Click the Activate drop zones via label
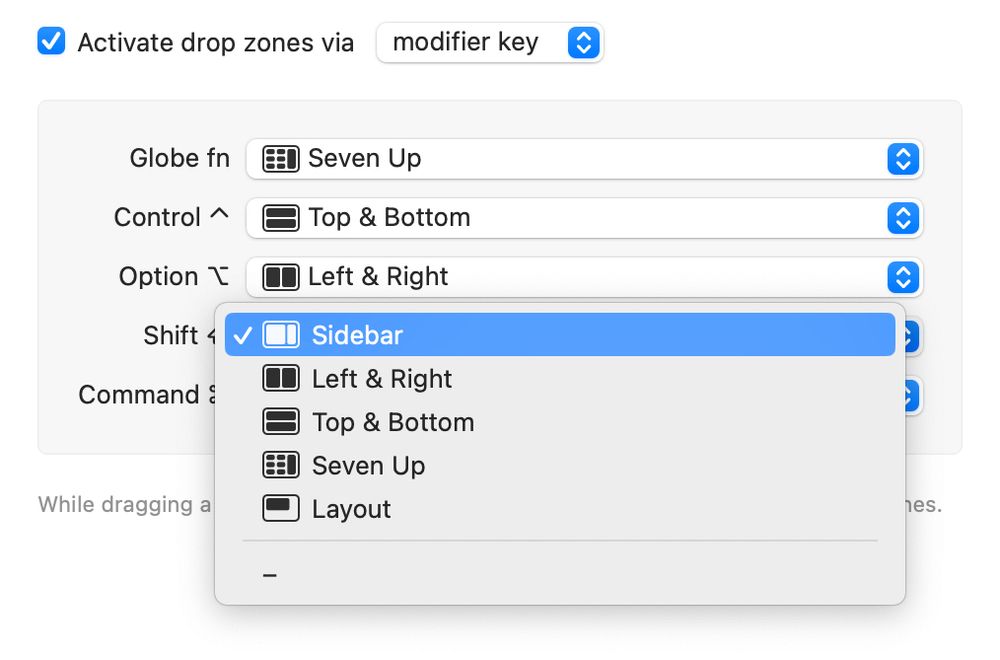Viewport: 1000px width, 660px height. coord(216,43)
